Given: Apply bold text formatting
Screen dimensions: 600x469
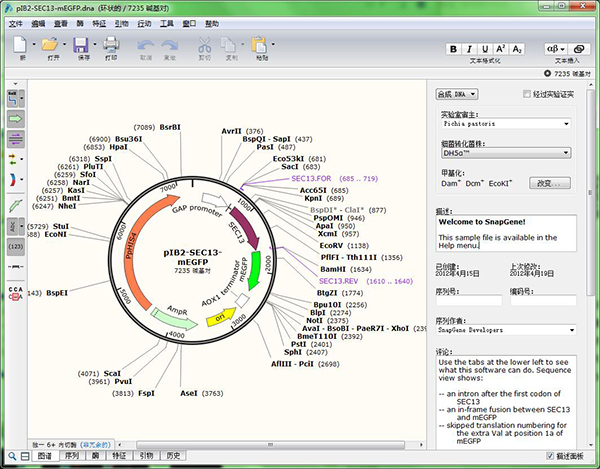Looking at the screenshot, I should [x=453, y=49].
